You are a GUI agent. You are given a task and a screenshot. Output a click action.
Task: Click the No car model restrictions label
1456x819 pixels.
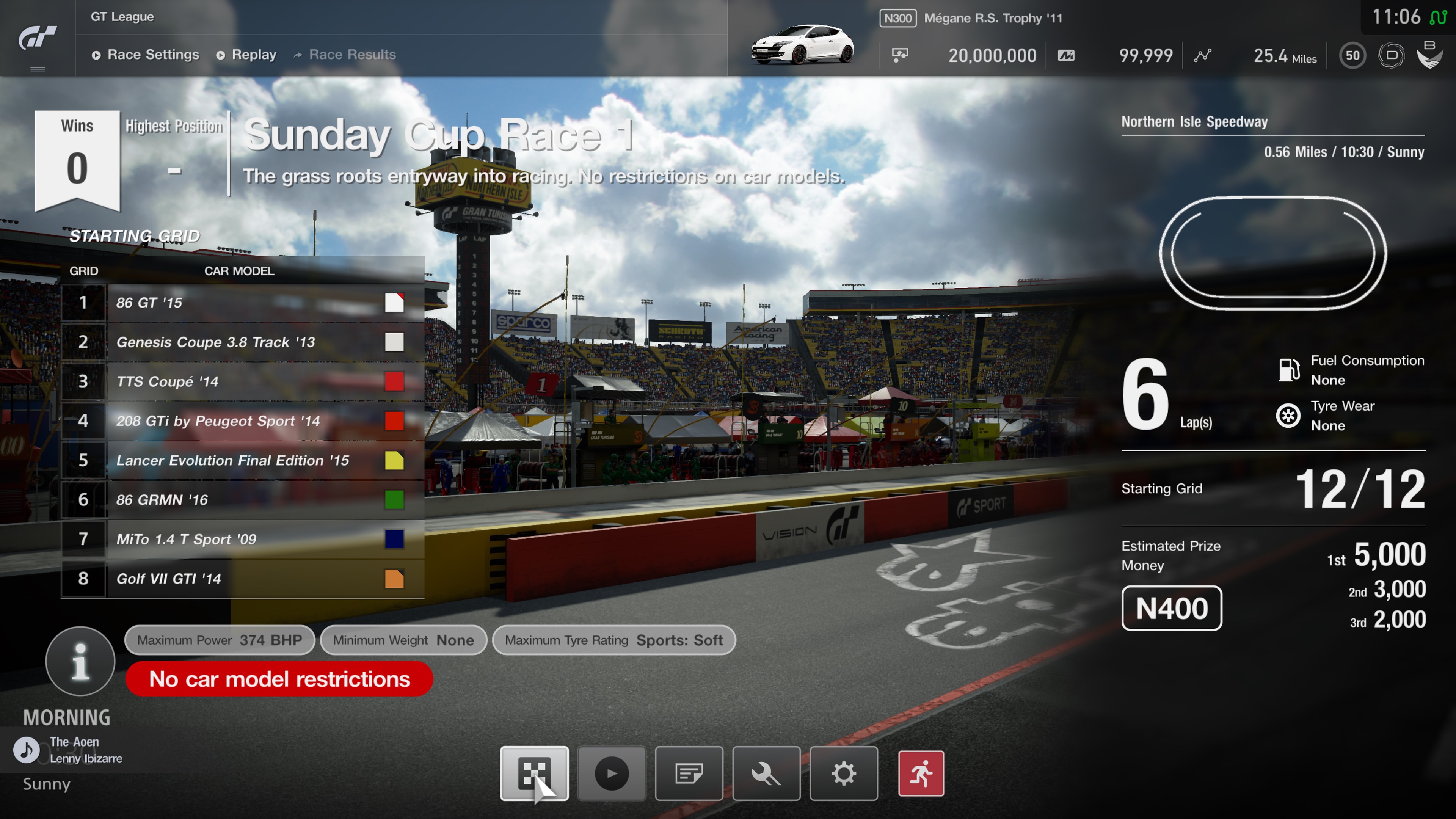279,679
